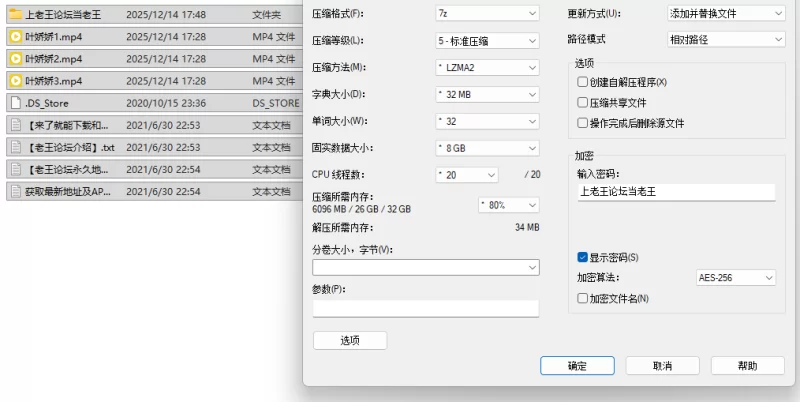The width and height of the screenshot is (800, 402).
Task: Open the memory percentage dropdown showing 80%
Action: point(509,205)
